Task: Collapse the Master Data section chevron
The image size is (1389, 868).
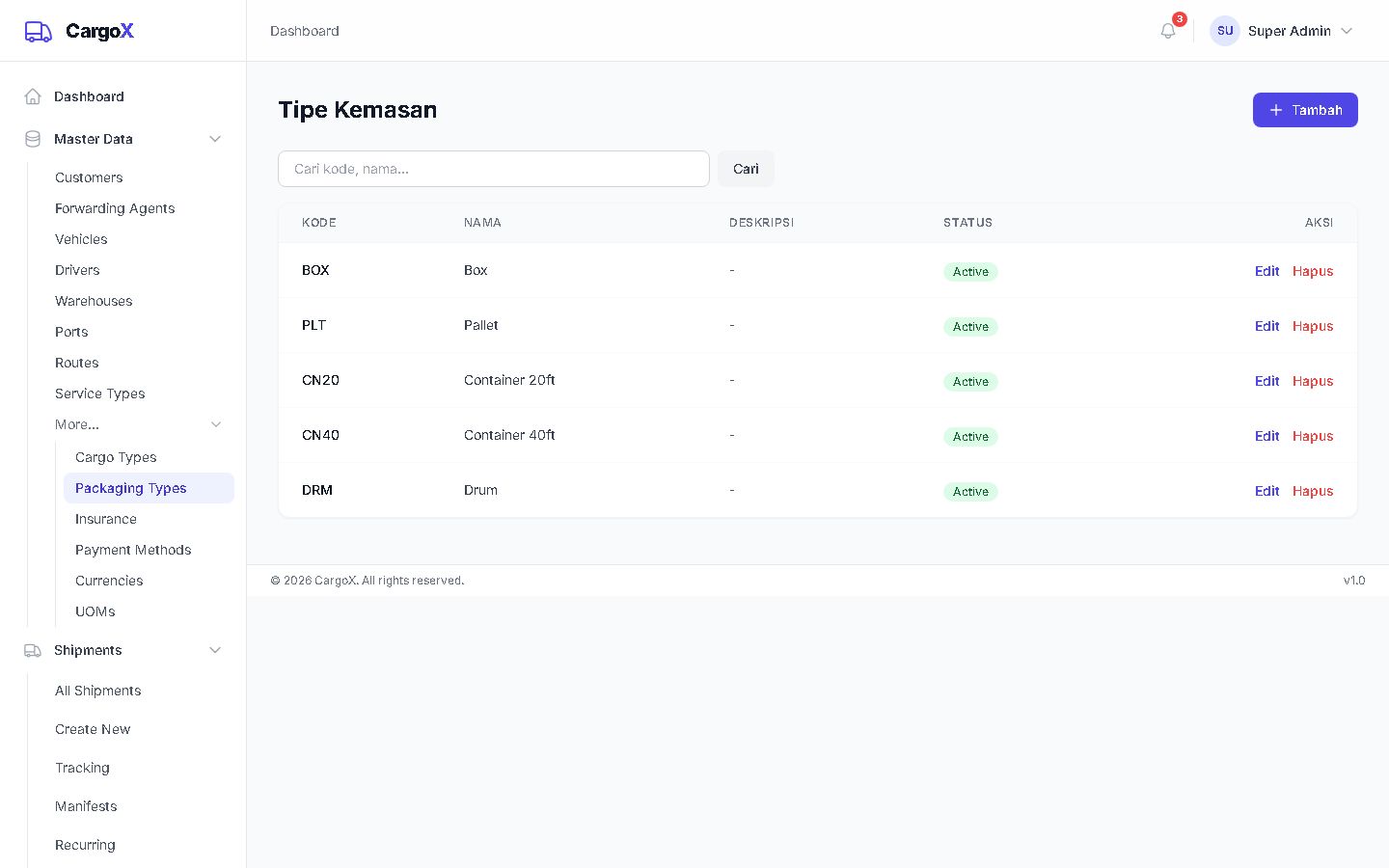Action: (x=215, y=139)
